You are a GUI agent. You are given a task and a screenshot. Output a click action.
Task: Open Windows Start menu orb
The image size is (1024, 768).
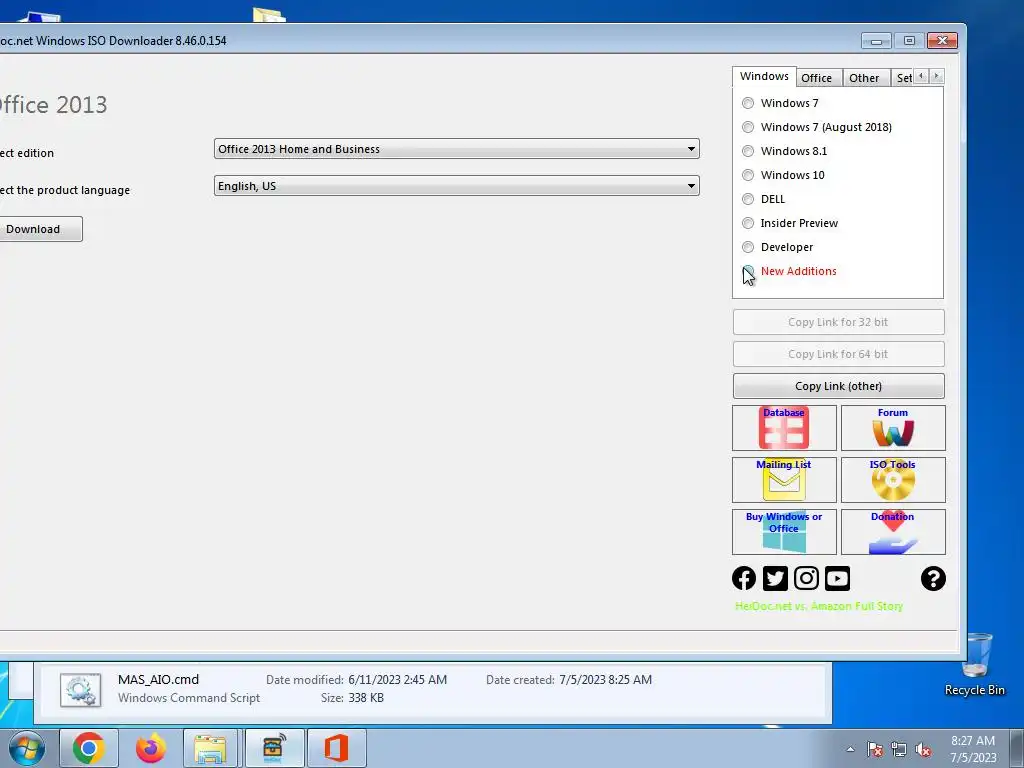click(x=27, y=748)
